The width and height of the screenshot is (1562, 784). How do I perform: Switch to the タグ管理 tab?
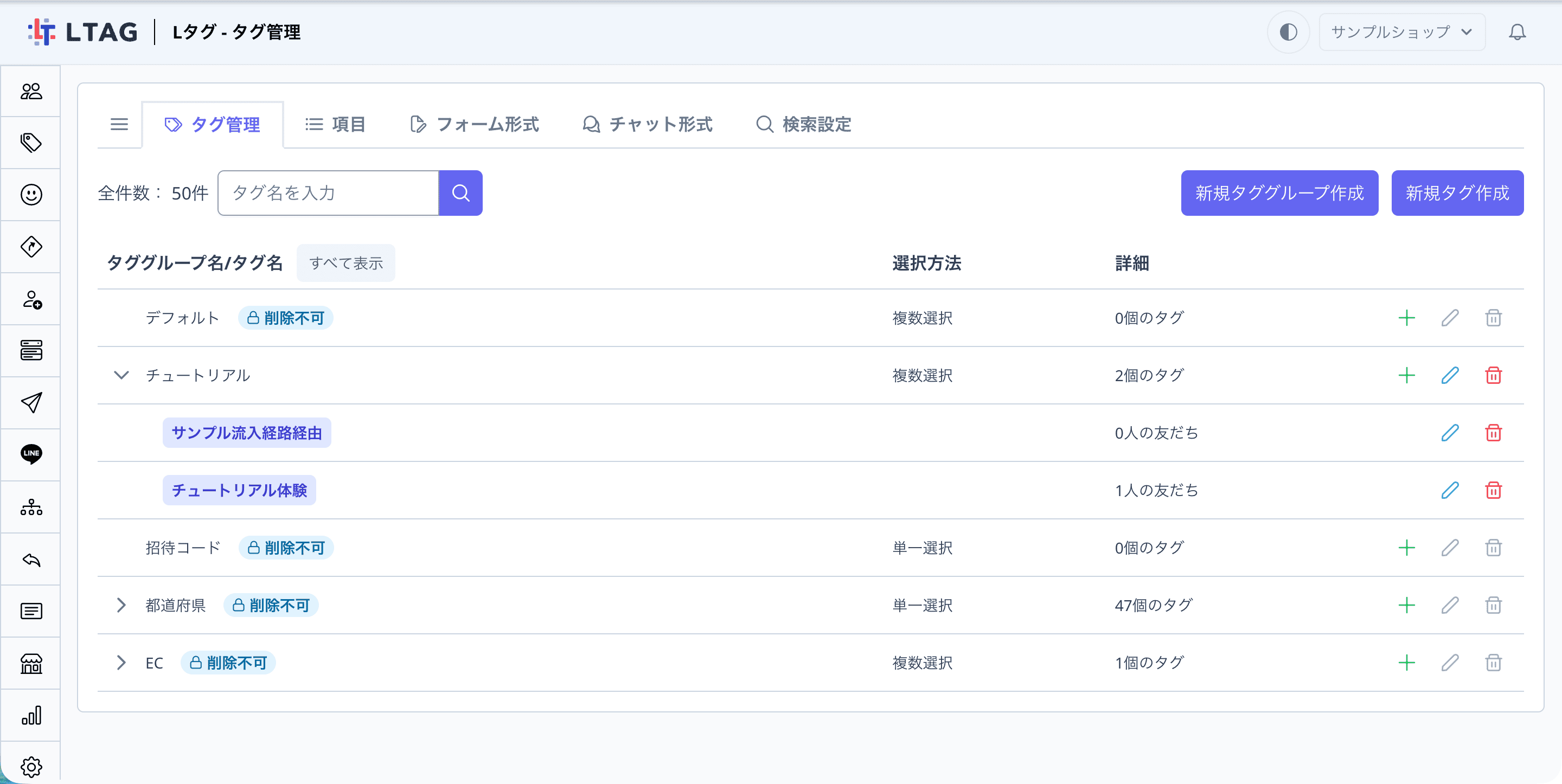point(212,124)
